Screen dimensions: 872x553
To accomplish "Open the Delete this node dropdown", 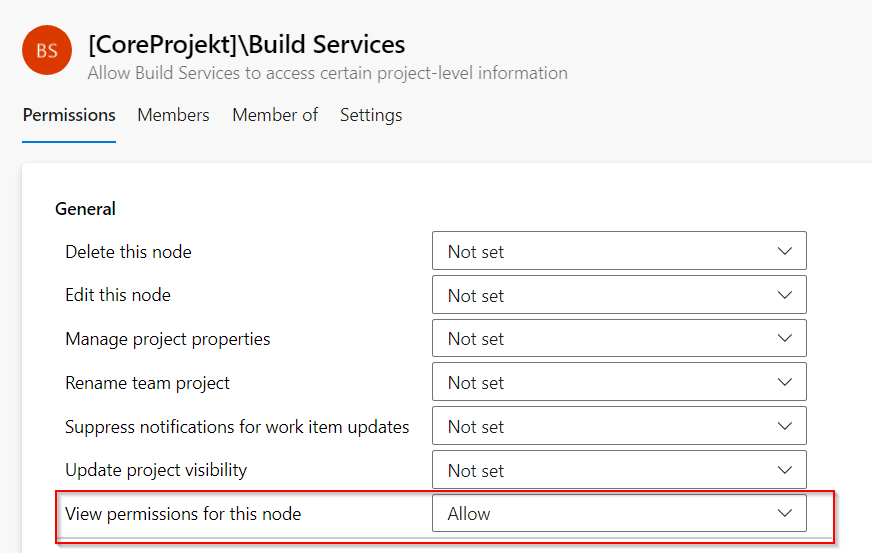I will point(618,252).
